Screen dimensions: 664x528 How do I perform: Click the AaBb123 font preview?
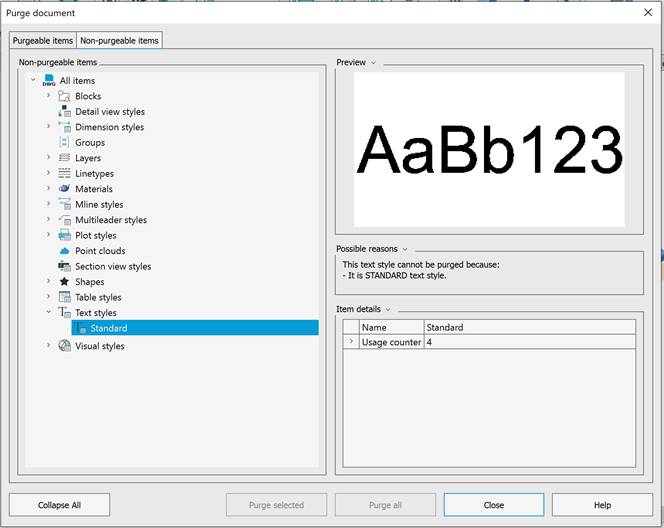point(489,150)
